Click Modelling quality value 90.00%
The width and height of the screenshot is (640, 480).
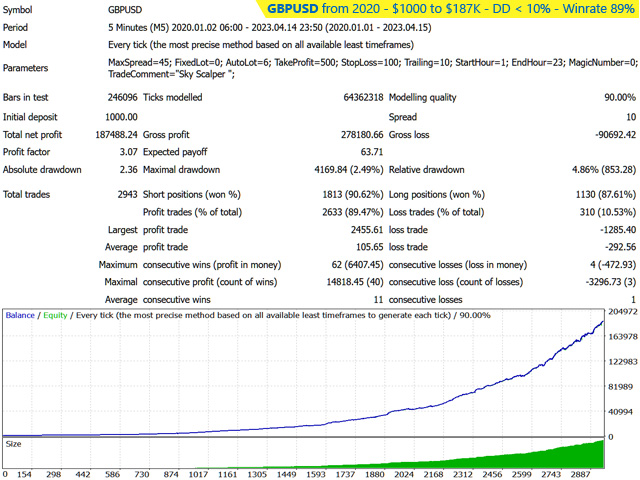tap(620, 98)
